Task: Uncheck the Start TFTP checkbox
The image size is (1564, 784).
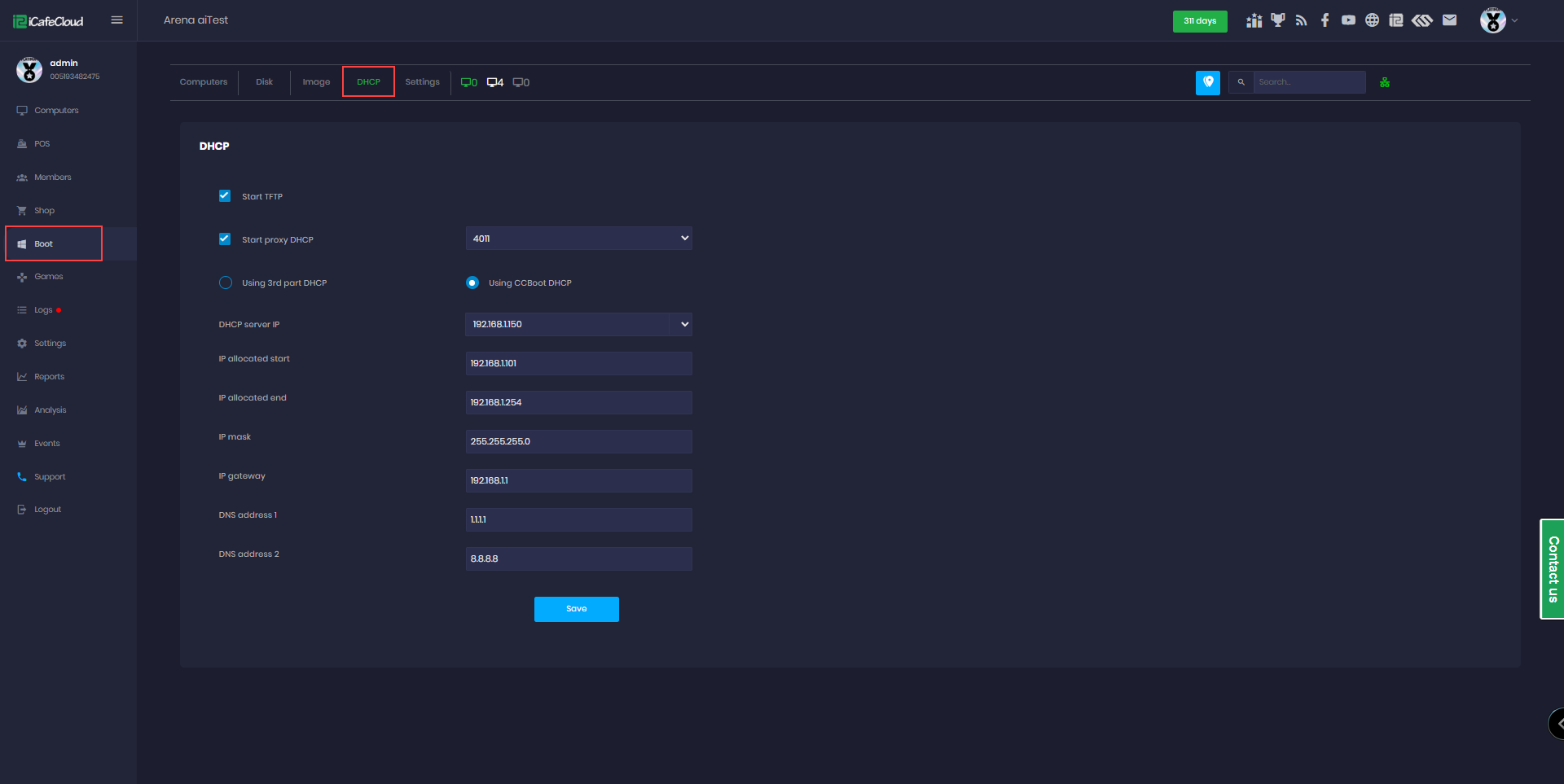Action: (x=225, y=196)
